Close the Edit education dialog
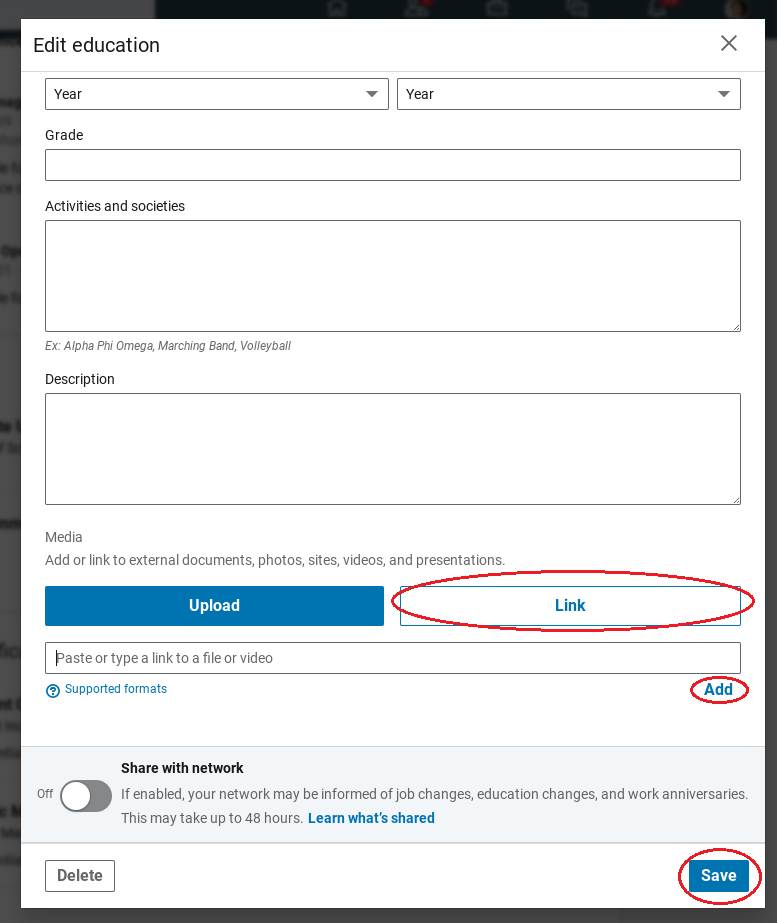 (729, 43)
